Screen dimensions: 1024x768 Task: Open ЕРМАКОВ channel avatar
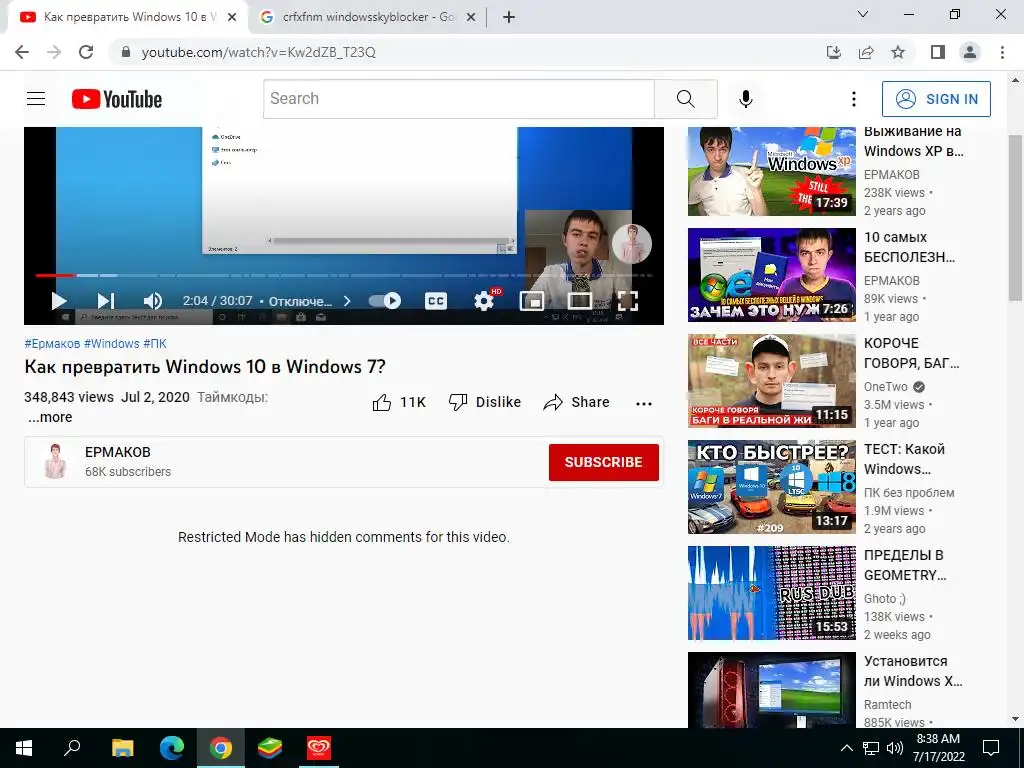click(56, 462)
